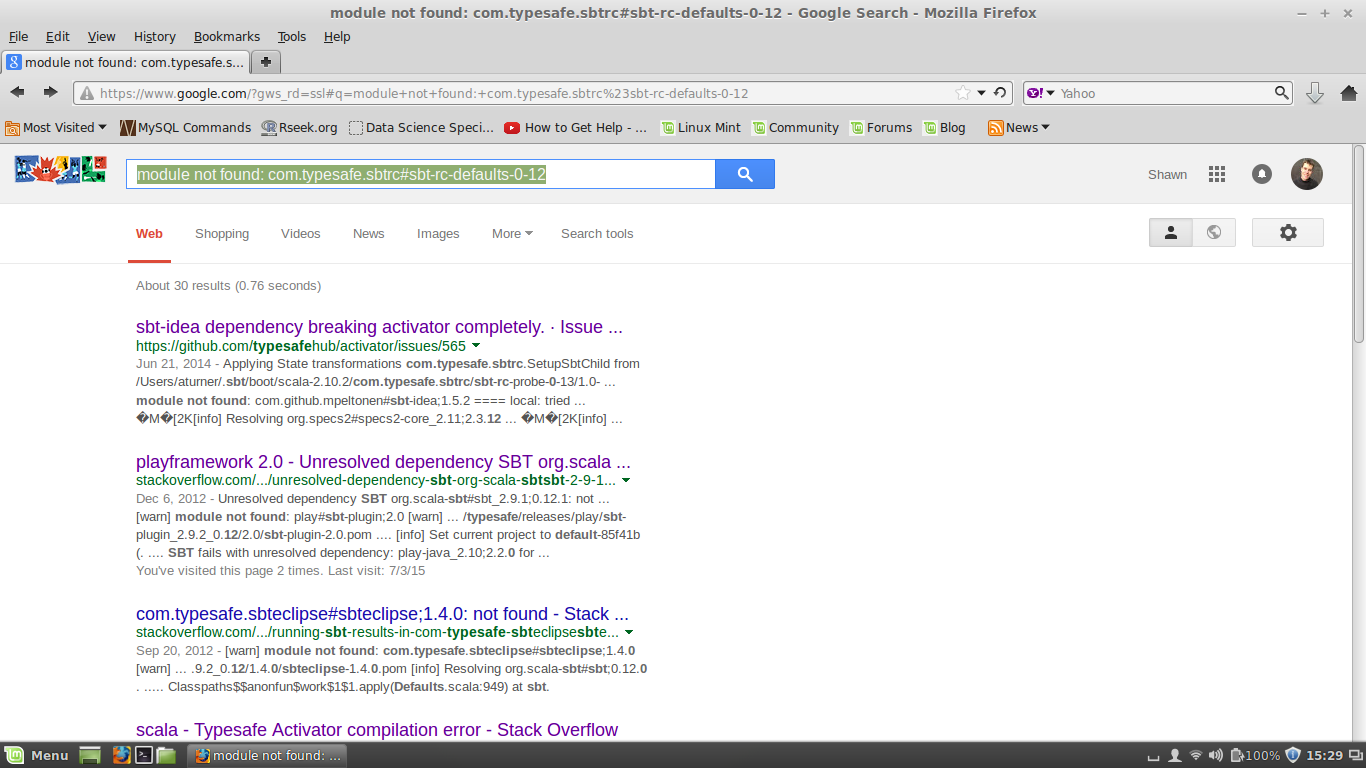Click the browser Back arrow button
This screenshot has width=1366, height=768.
point(17,93)
